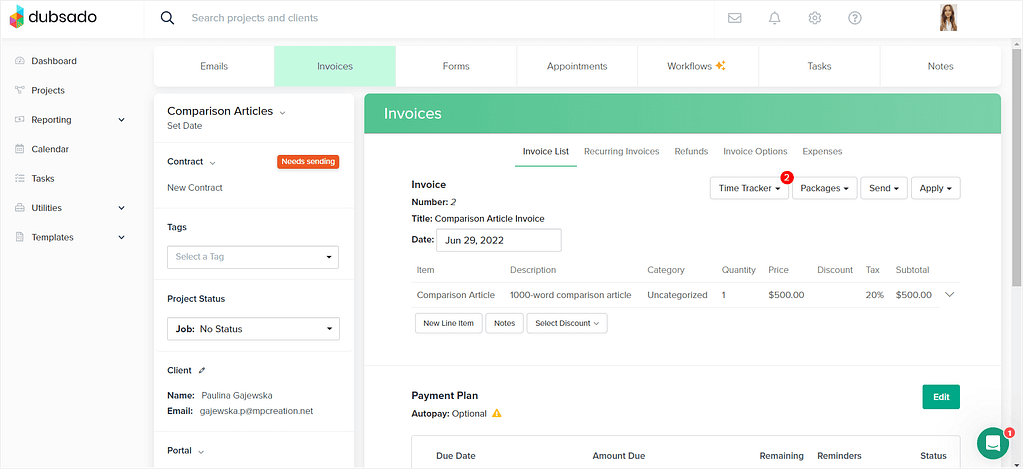Select the Invoices tab
Image resolution: width=1023 pixels, height=469 pixels.
point(335,66)
